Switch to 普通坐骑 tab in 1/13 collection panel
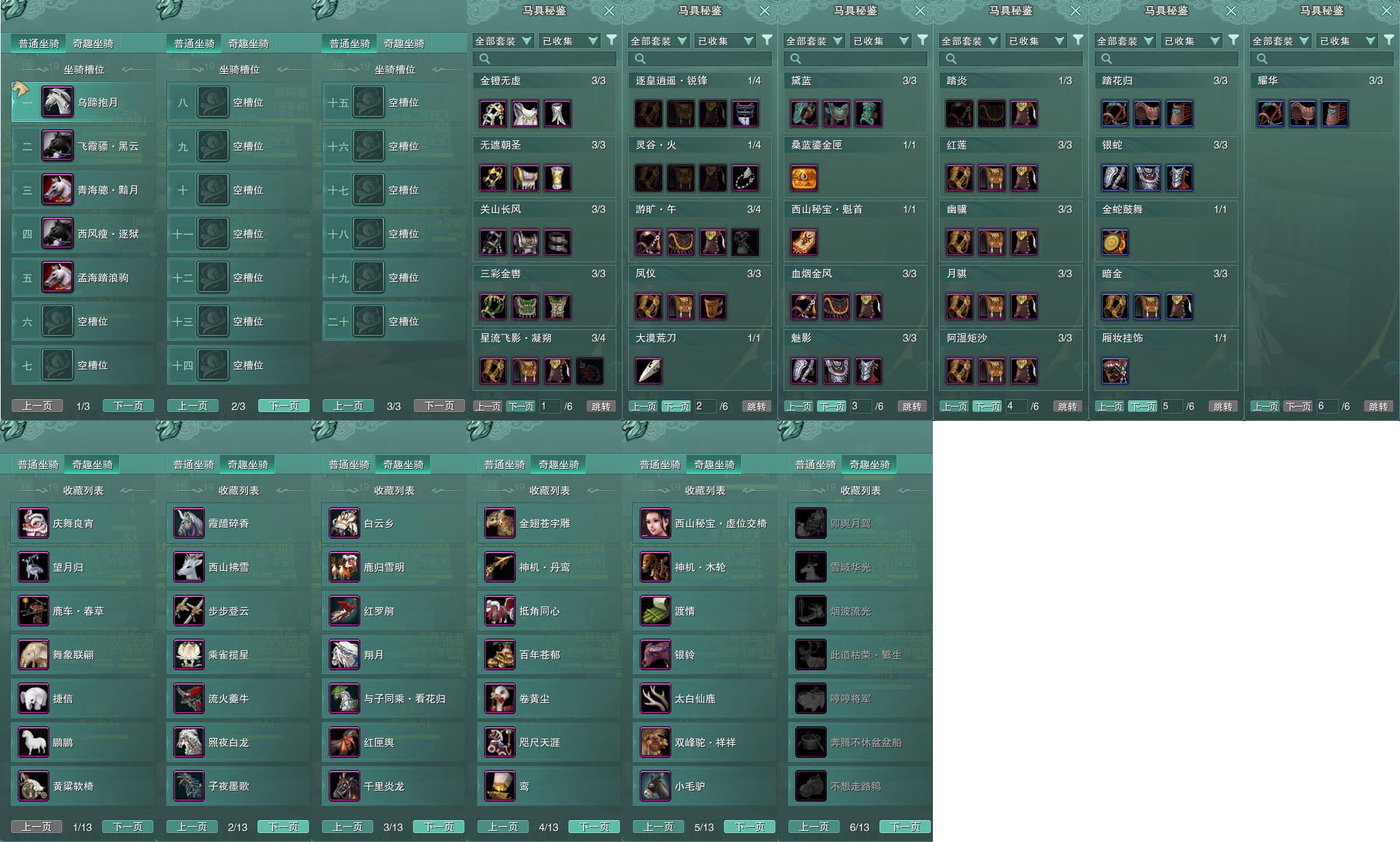 (38, 464)
